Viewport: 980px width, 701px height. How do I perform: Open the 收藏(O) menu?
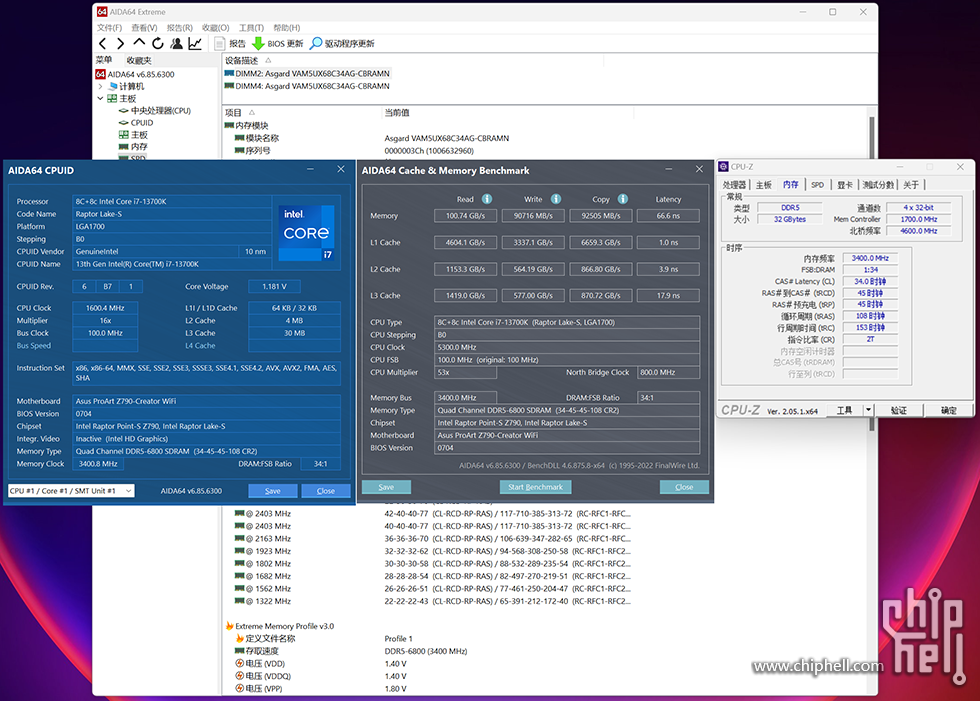click(216, 27)
